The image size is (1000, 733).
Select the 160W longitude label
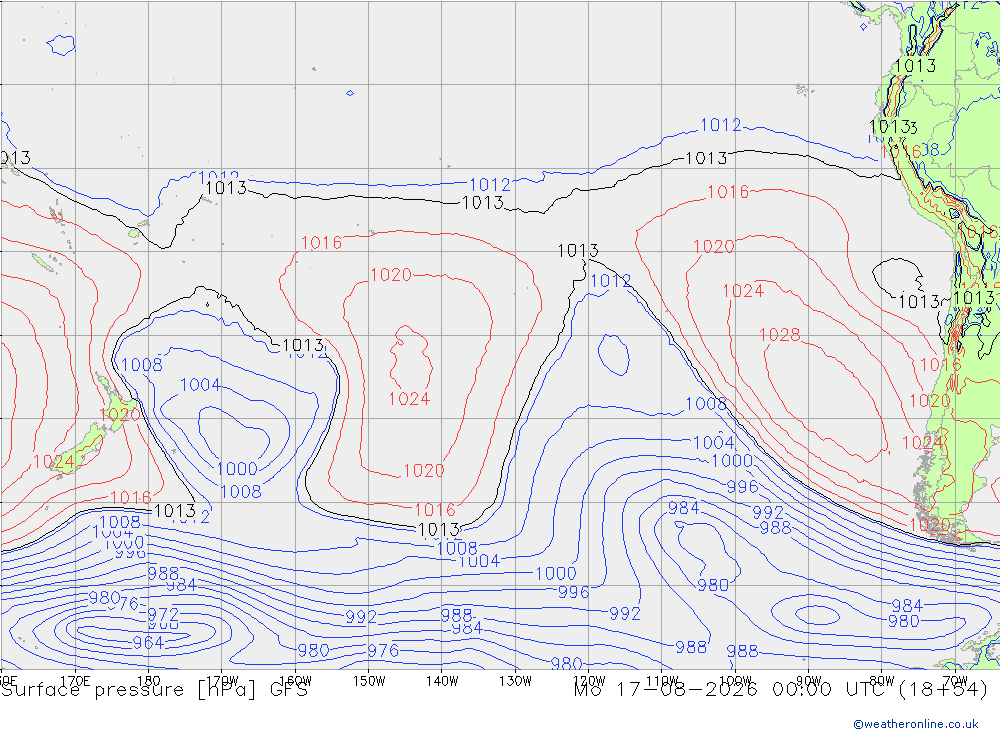click(x=295, y=681)
